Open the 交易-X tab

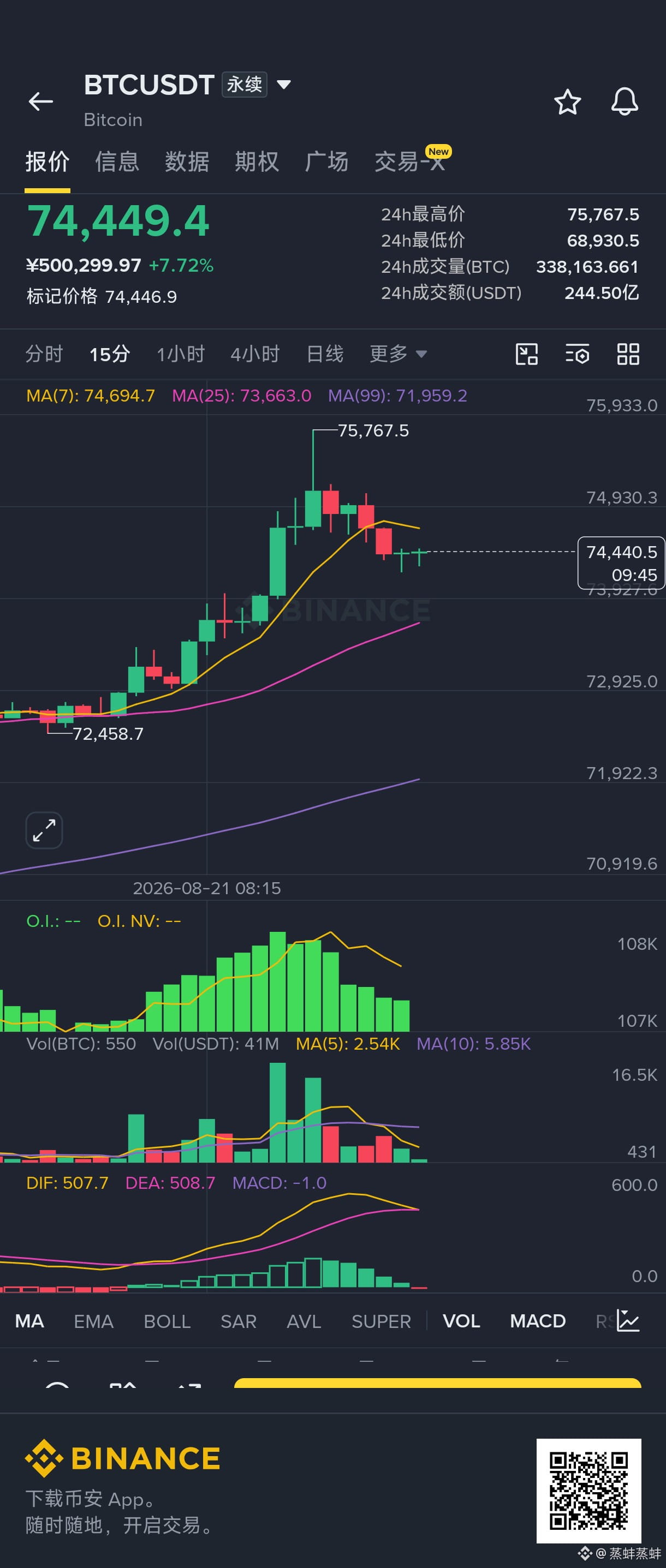(410, 162)
